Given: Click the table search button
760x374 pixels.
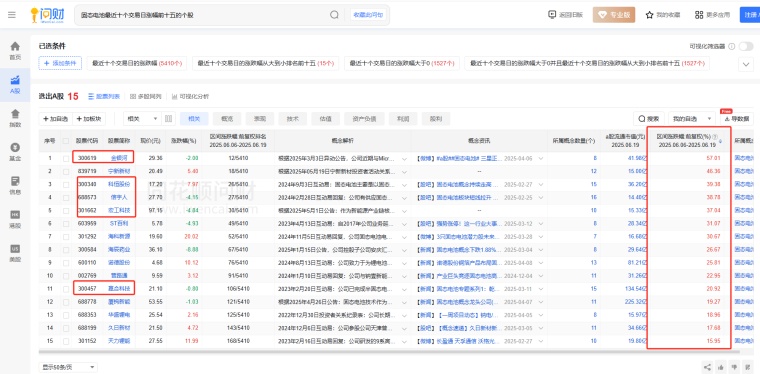Looking at the screenshot, I should click(649, 119).
